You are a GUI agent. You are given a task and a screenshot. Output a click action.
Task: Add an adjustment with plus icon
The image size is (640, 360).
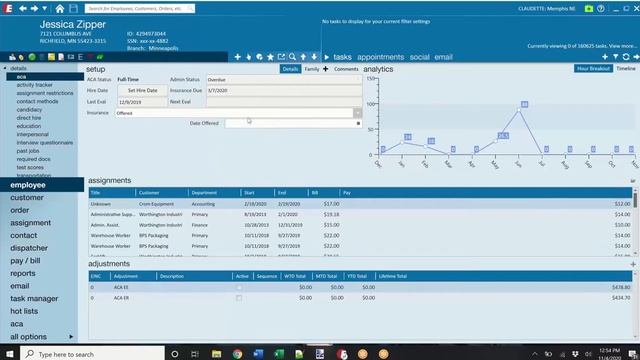point(633,264)
